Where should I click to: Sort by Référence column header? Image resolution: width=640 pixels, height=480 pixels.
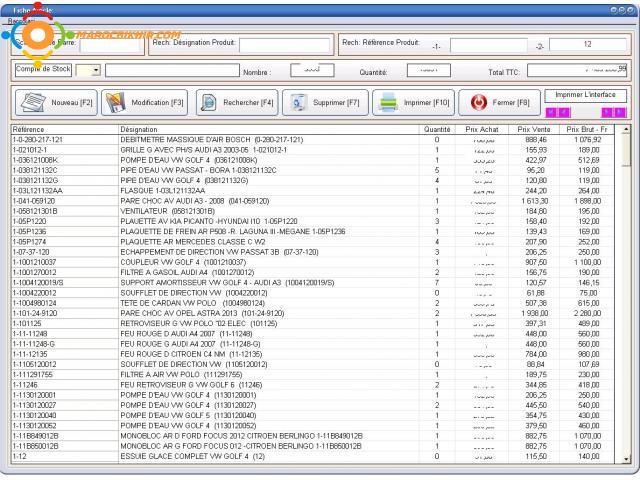pos(64,129)
